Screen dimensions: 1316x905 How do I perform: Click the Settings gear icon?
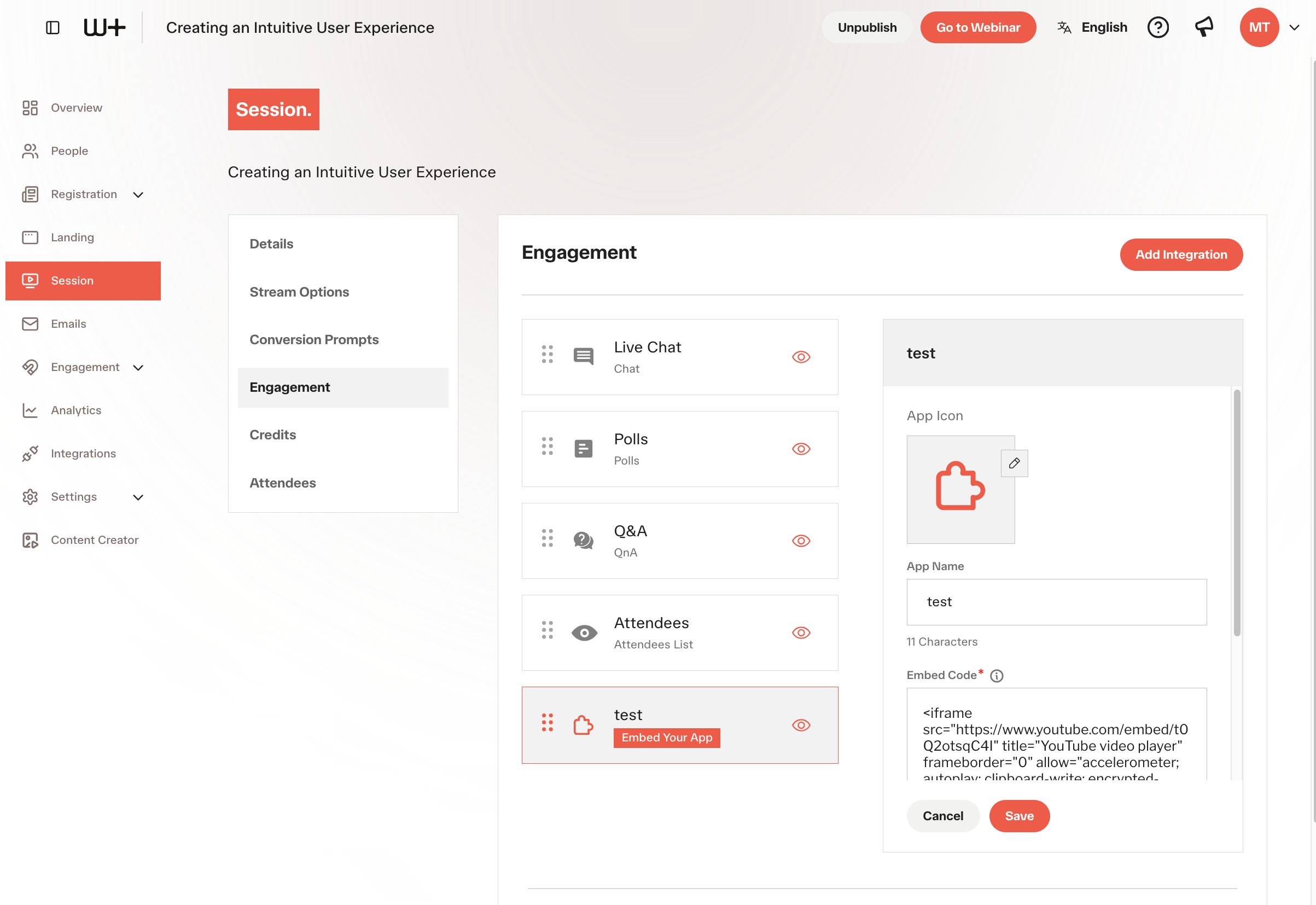click(30, 497)
